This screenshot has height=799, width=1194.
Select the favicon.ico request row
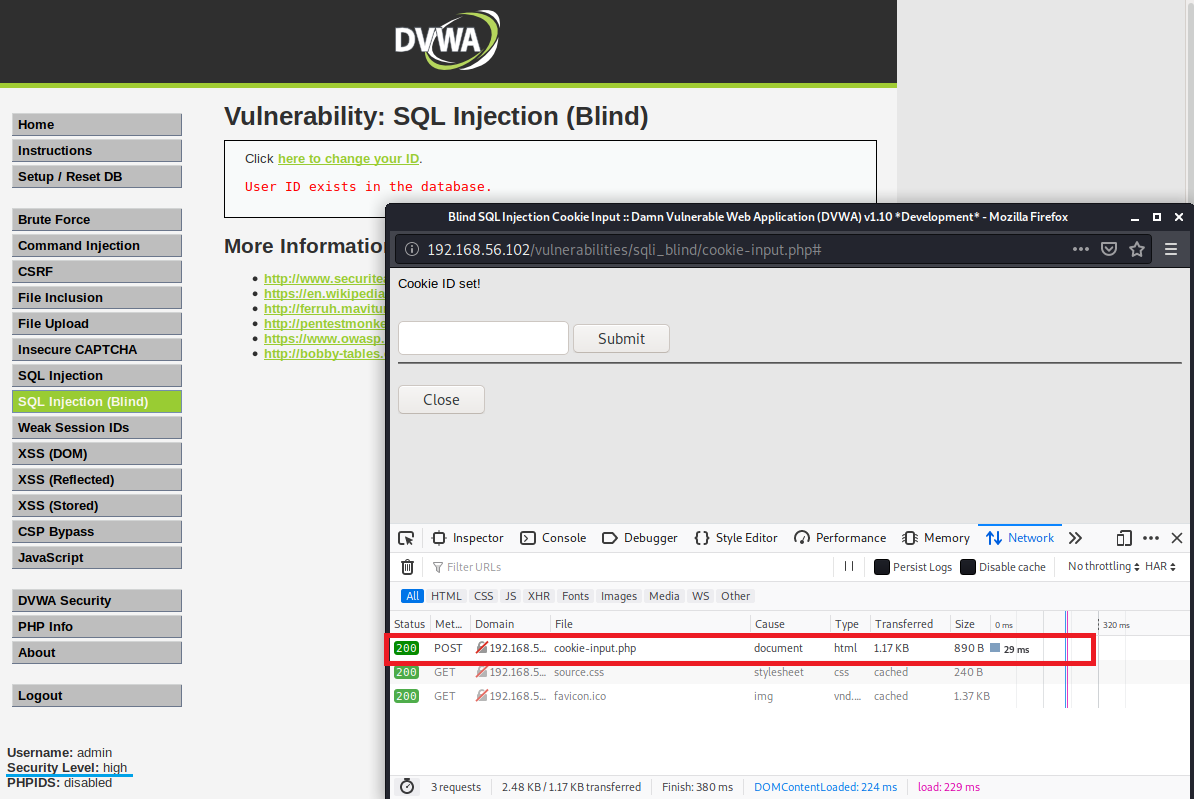[x=789, y=696]
